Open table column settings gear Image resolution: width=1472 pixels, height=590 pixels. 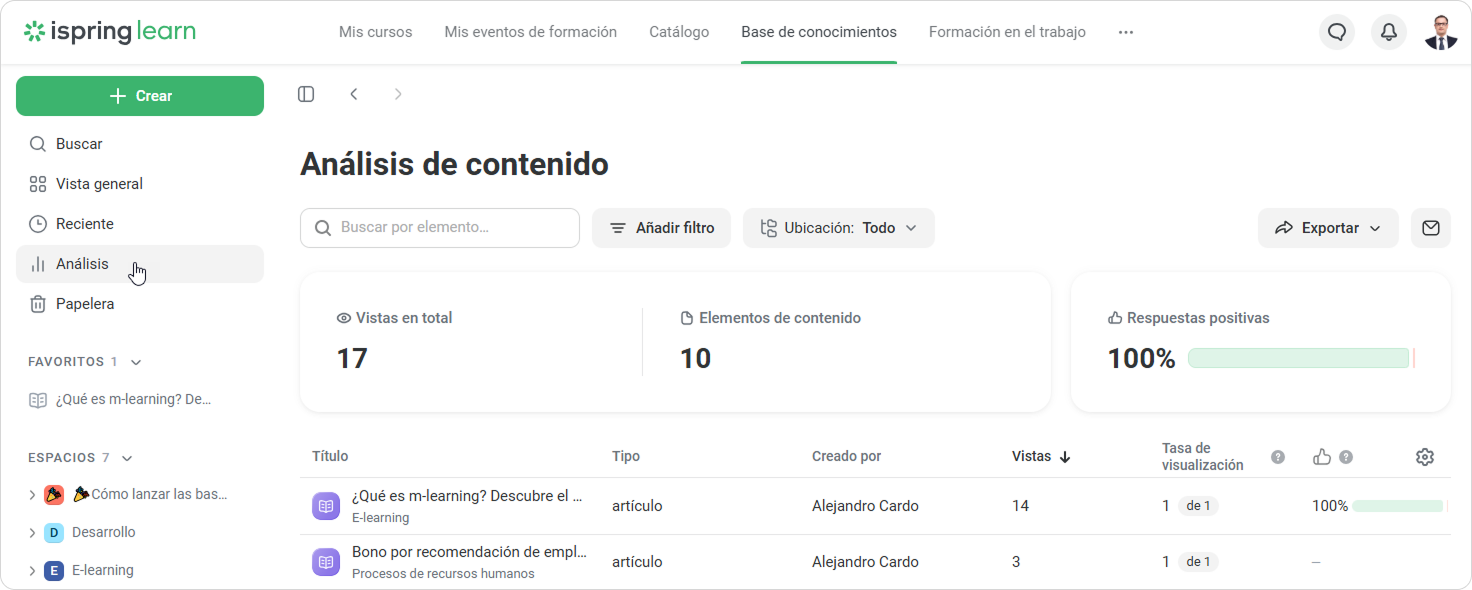click(1425, 457)
